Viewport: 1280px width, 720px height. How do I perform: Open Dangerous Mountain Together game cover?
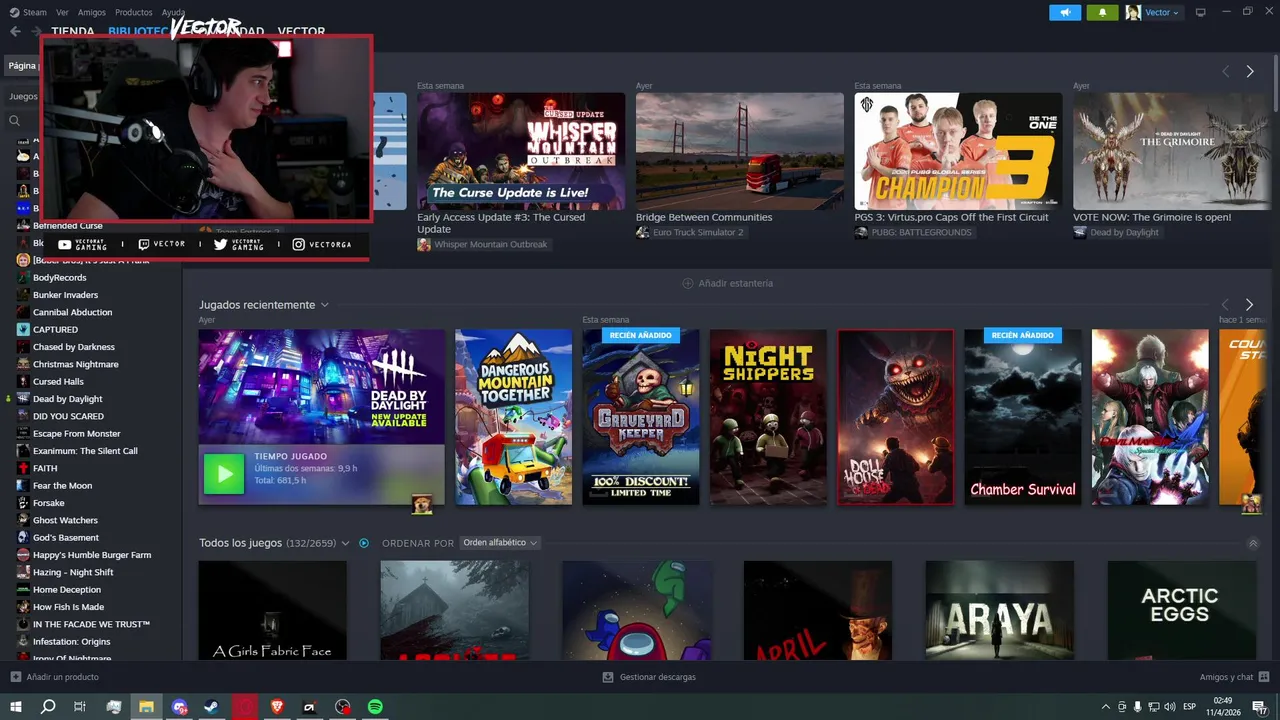pyautogui.click(x=514, y=417)
